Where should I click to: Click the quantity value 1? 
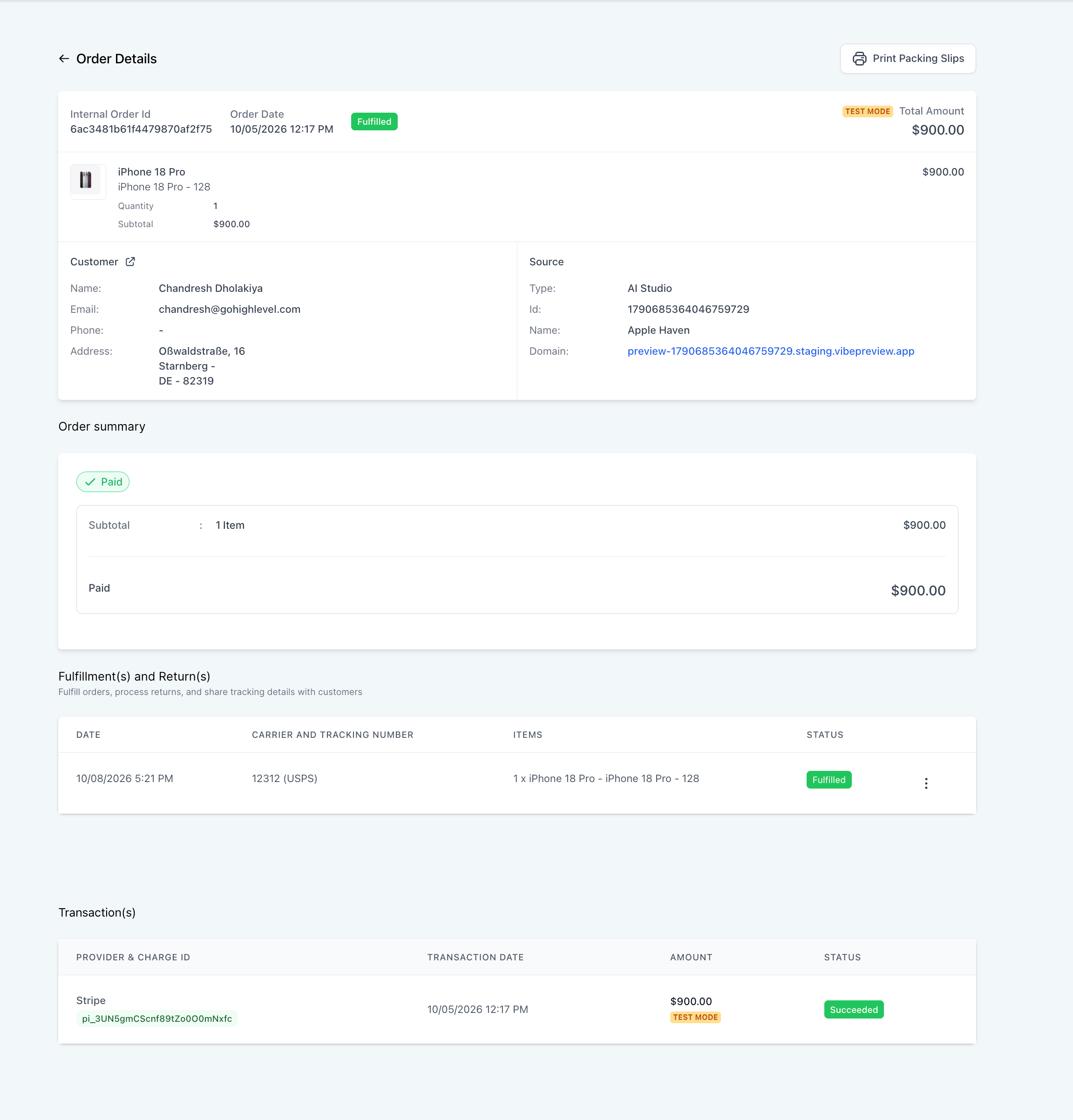click(x=215, y=206)
